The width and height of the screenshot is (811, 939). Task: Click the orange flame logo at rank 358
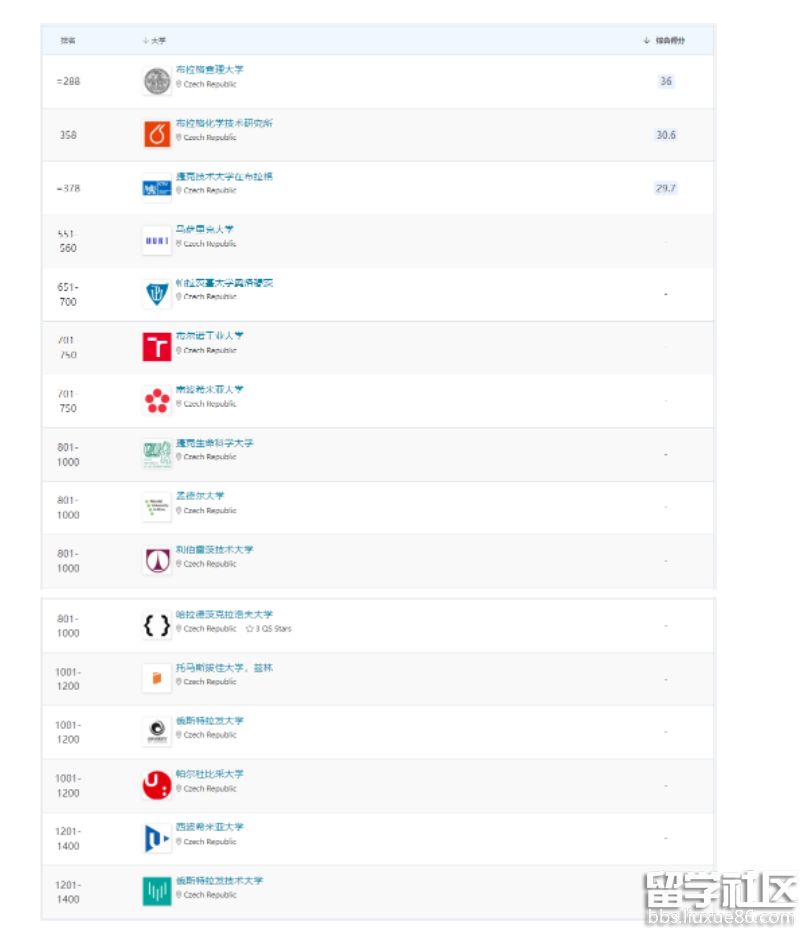point(157,135)
